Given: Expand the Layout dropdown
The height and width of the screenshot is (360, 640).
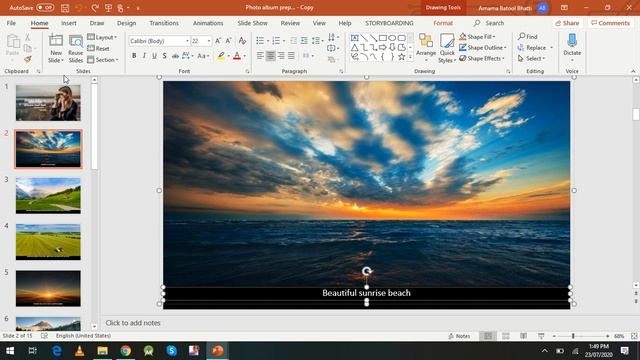Looking at the screenshot, I should (x=102, y=37).
